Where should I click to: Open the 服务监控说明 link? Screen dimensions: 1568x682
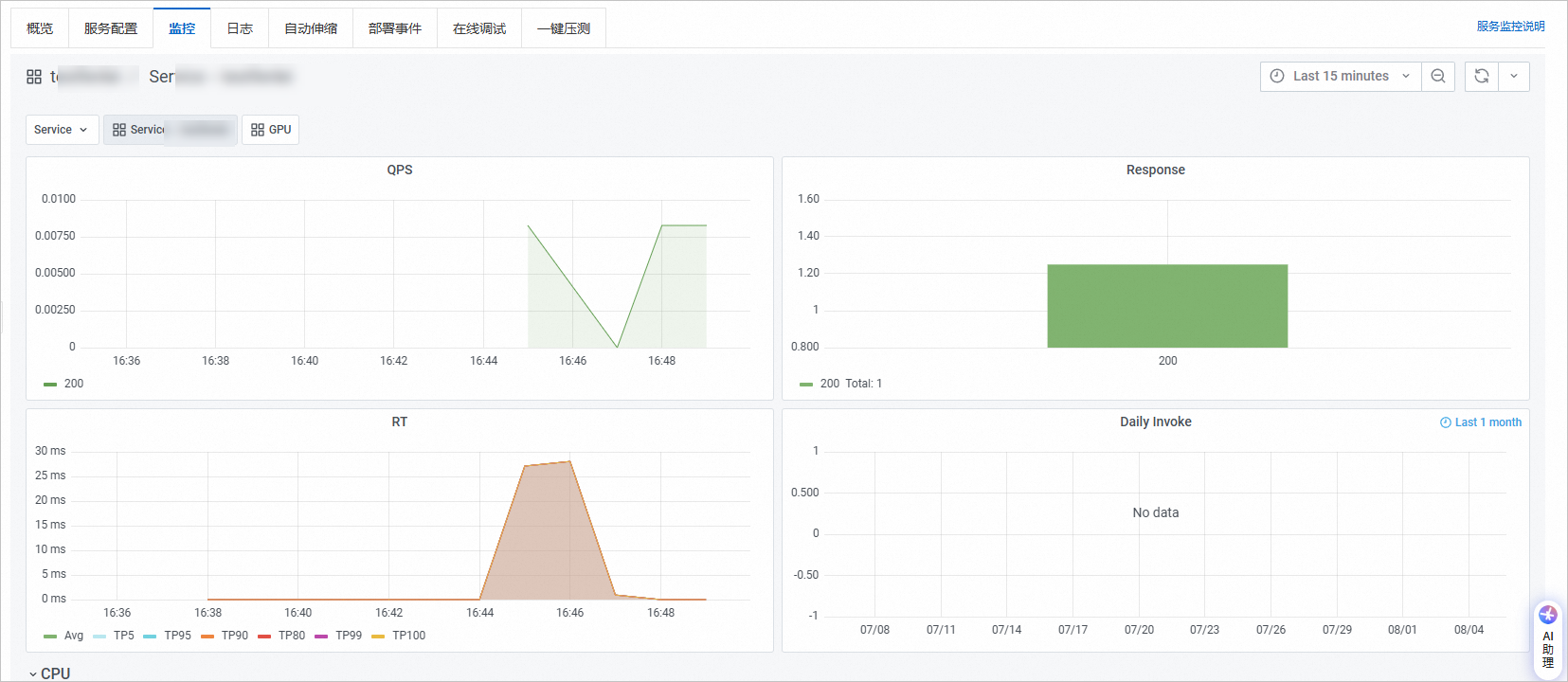point(1510,27)
